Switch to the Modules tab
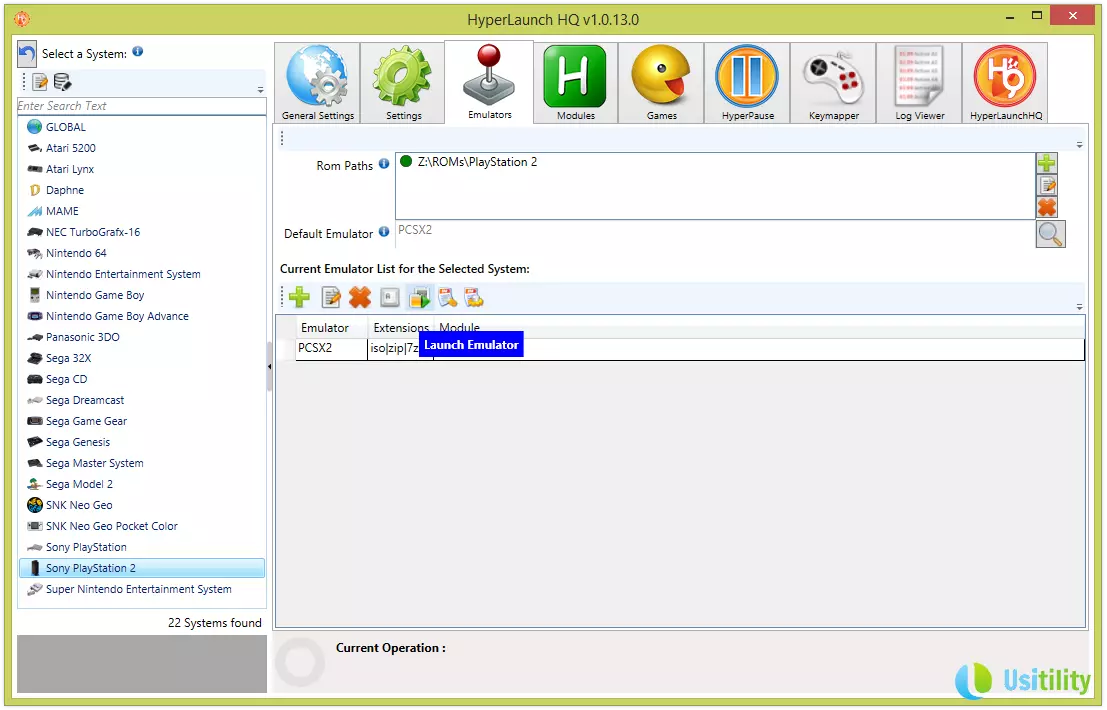Image resolution: width=1107 pixels, height=710 pixels. pyautogui.click(x=575, y=83)
